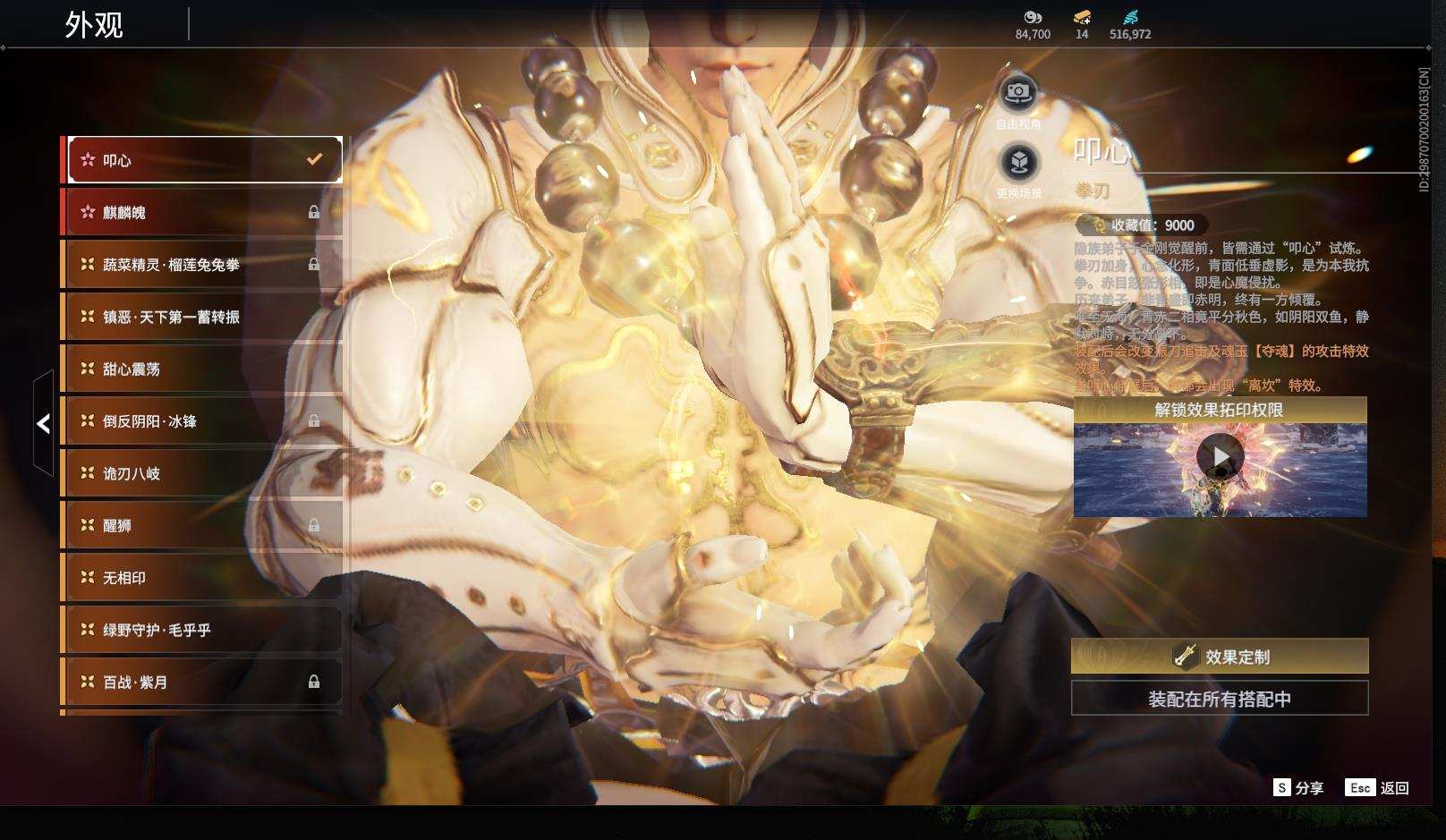Click the wand icon on 效果定制

click(x=1186, y=656)
